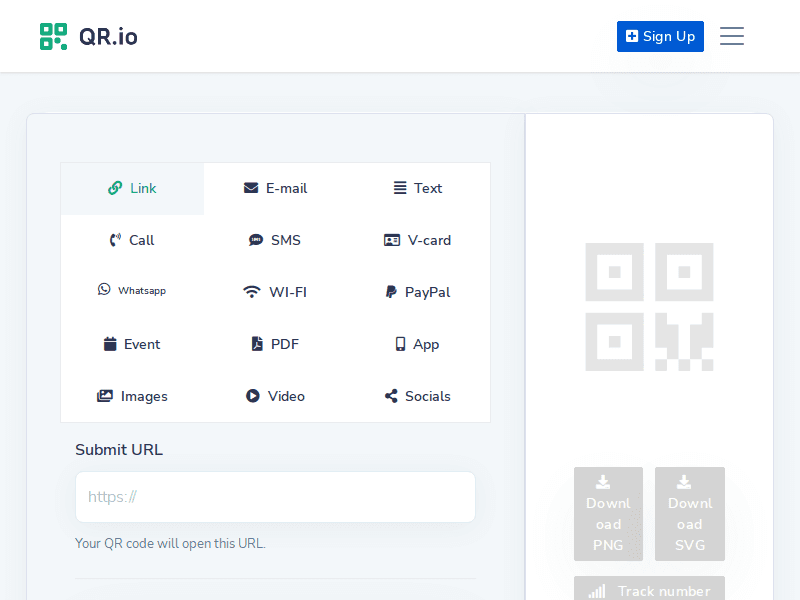Select the Call phone icon option
This screenshot has width=800, height=600.
click(x=116, y=240)
